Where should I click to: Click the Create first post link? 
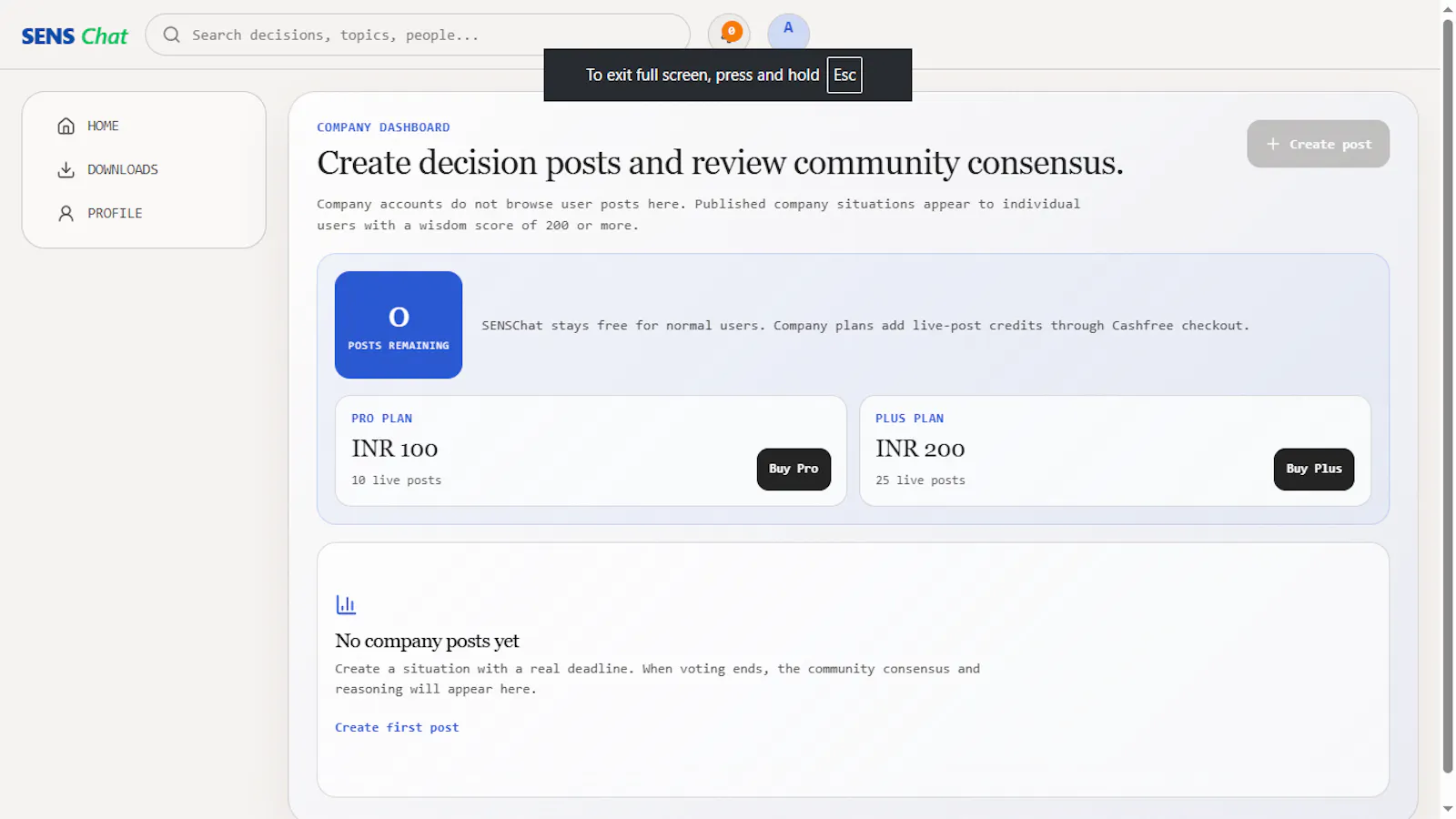coord(397,727)
